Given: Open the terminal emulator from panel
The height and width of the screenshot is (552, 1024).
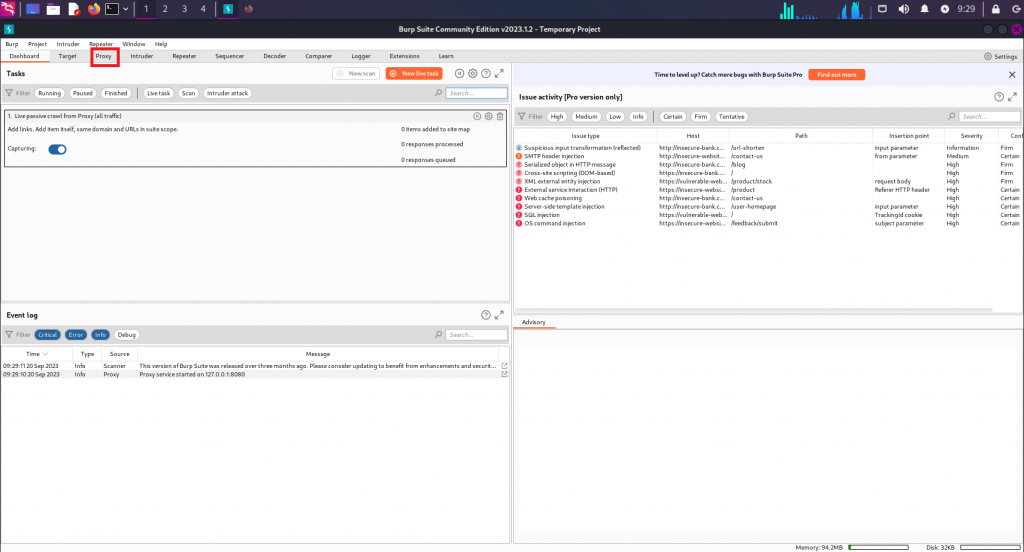Looking at the screenshot, I should 112,9.
